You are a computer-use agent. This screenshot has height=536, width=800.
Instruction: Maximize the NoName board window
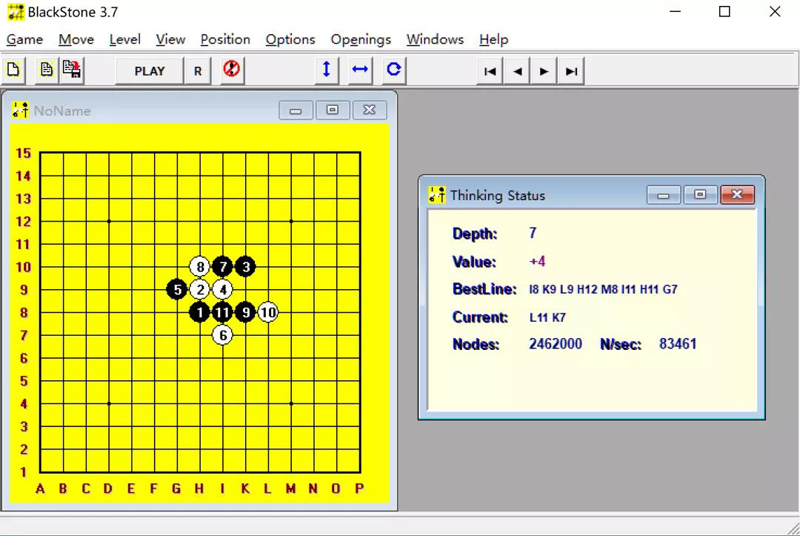tap(333, 110)
